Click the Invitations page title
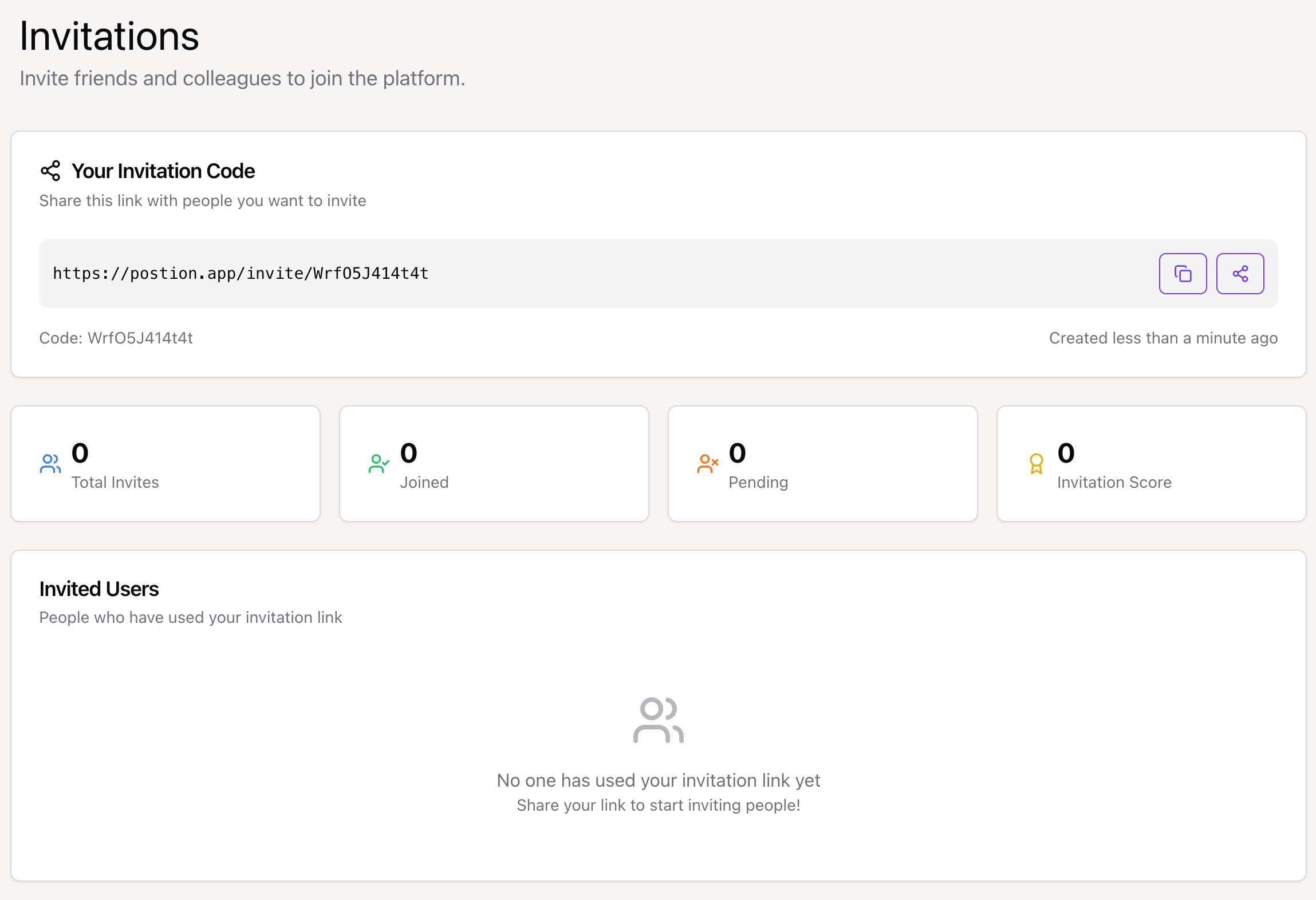 109,37
